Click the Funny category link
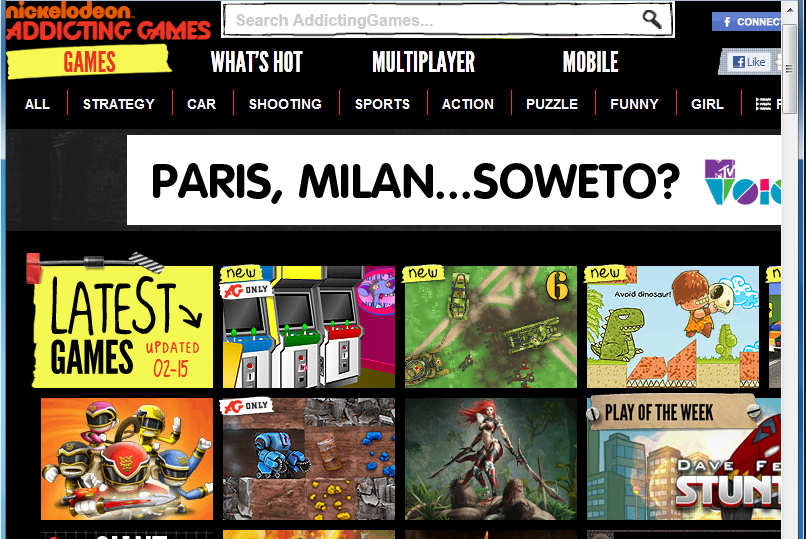The height and width of the screenshot is (539, 806). [634, 104]
